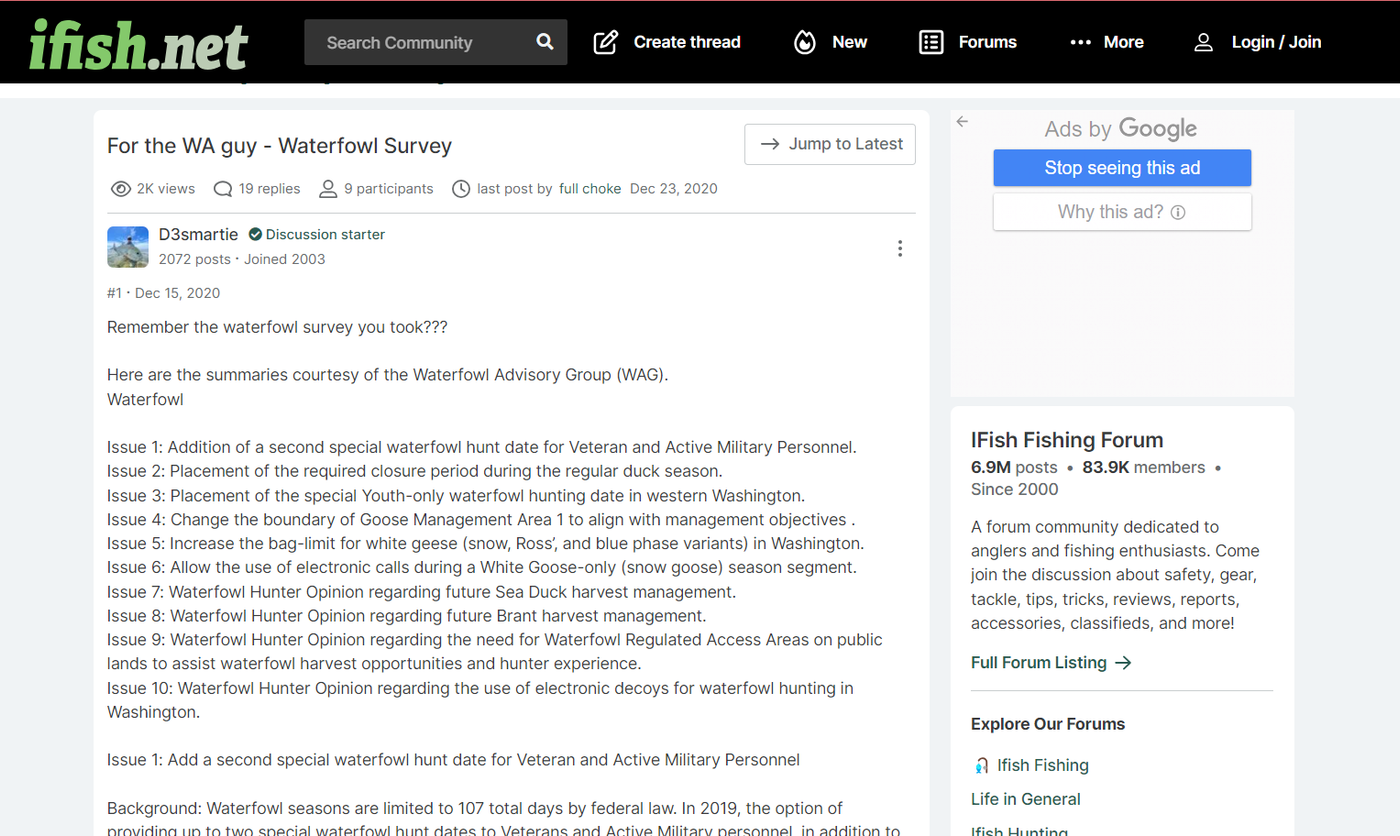Click the ad info circle icon
The height and width of the screenshot is (836, 1400).
[x=1178, y=212]
